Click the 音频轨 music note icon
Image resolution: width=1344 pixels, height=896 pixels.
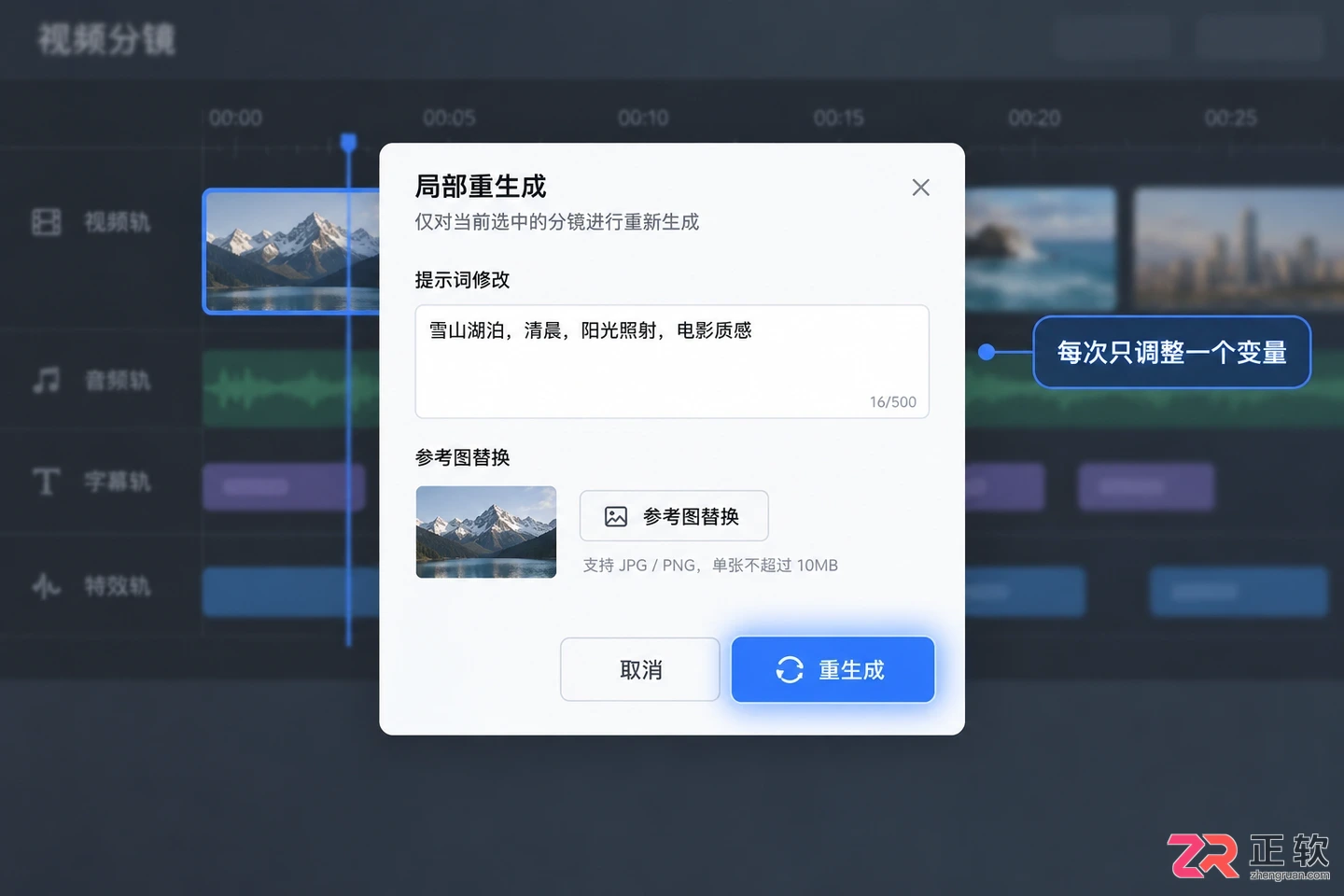47,380
